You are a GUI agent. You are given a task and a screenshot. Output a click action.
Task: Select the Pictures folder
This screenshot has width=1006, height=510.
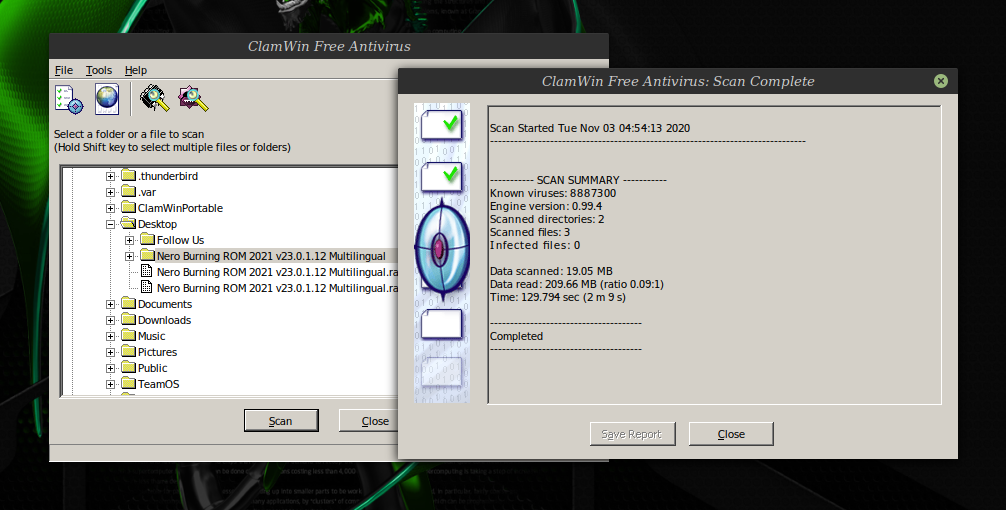coord(157,352)
